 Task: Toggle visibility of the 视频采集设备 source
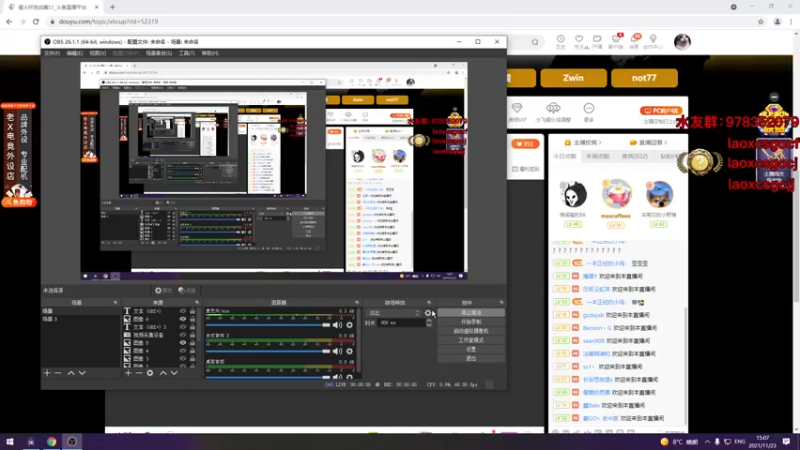(183, 335)
